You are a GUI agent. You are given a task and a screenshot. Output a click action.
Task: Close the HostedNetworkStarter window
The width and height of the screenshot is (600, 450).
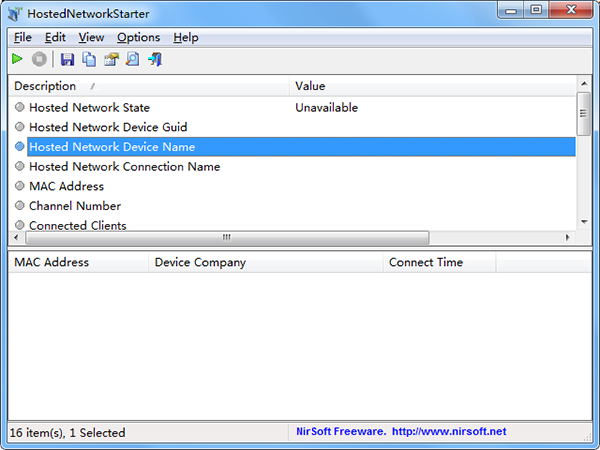571,10
